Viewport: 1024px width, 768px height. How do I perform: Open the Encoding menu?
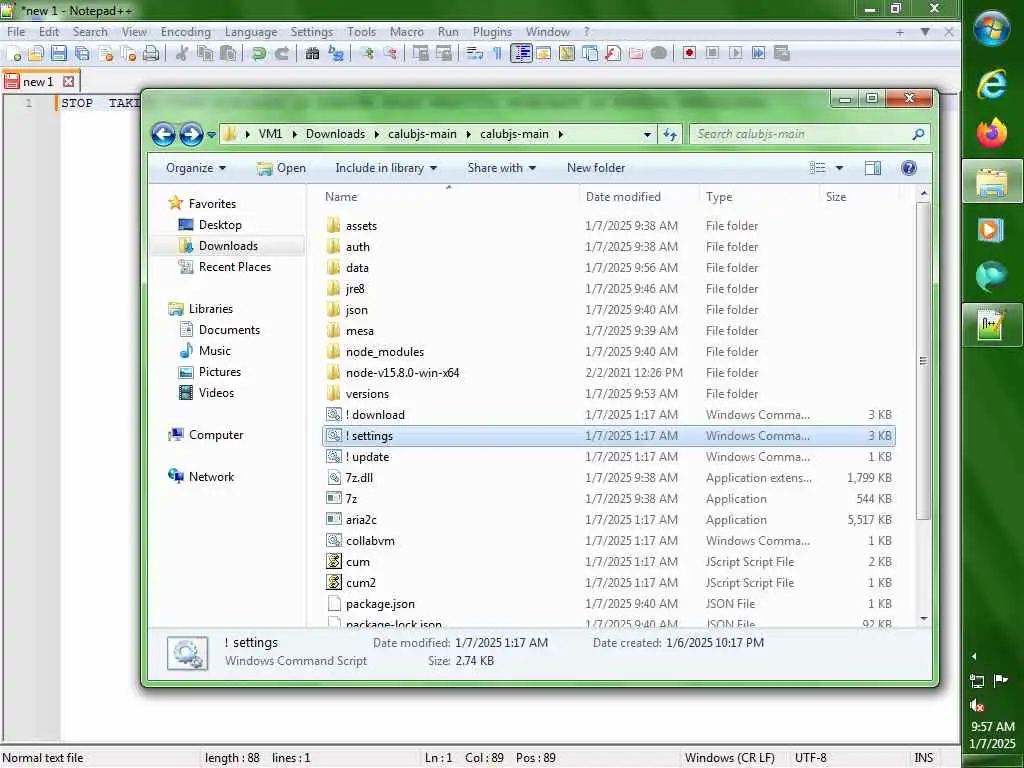[x=185, y=32]
